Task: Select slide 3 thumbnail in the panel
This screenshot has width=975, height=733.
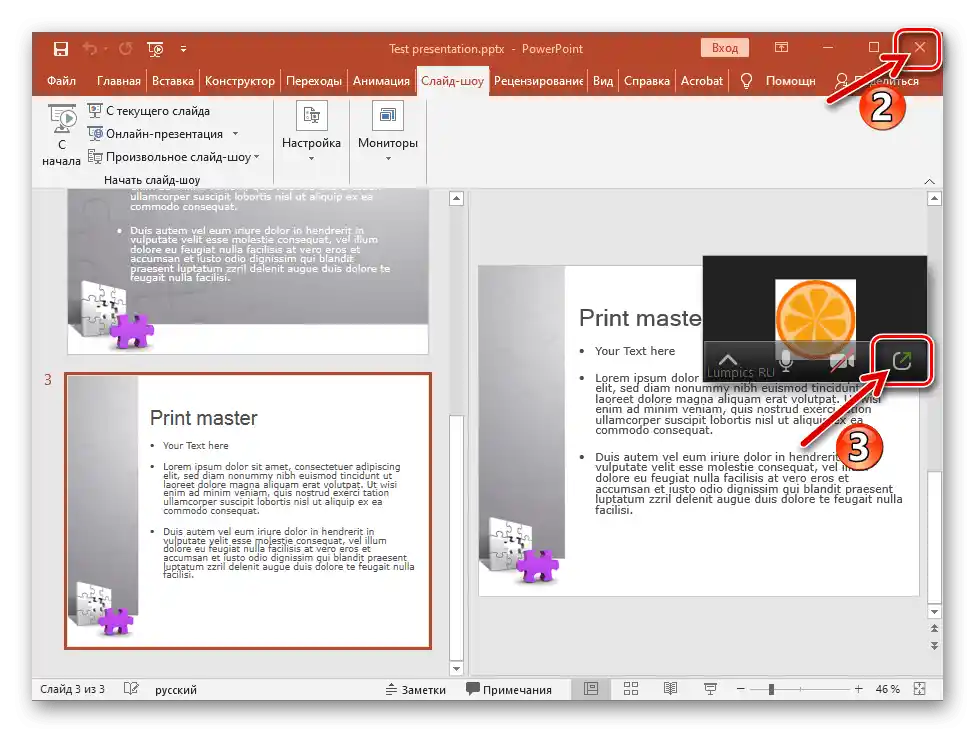Action: tap(248, 510)
